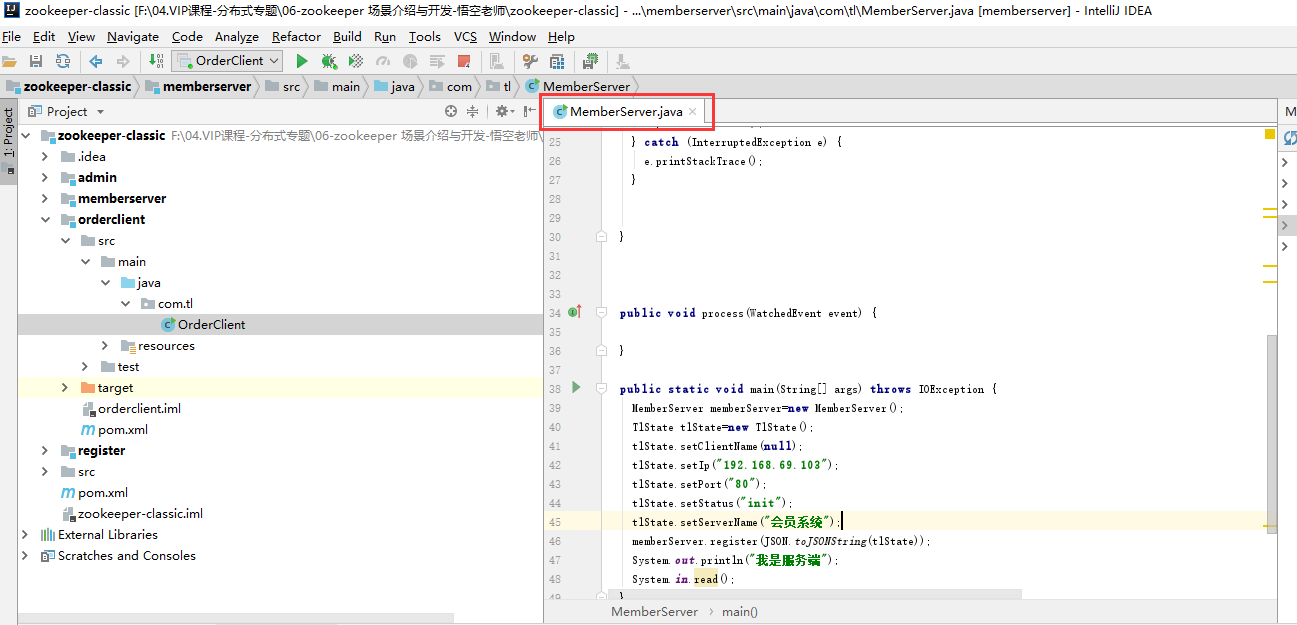Open Project panel gear settings
This screenshot has height=625, width=1297.
pos(503,112)
